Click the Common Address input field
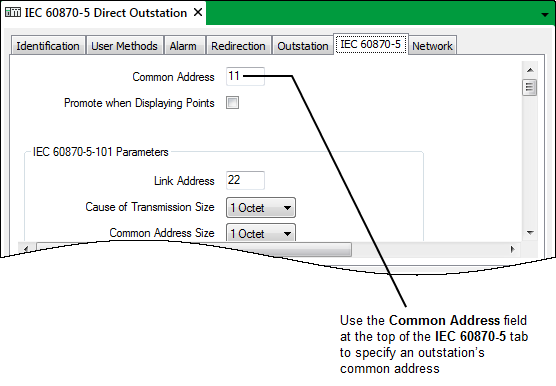This screenshot has height=386, width=556. 245,76
